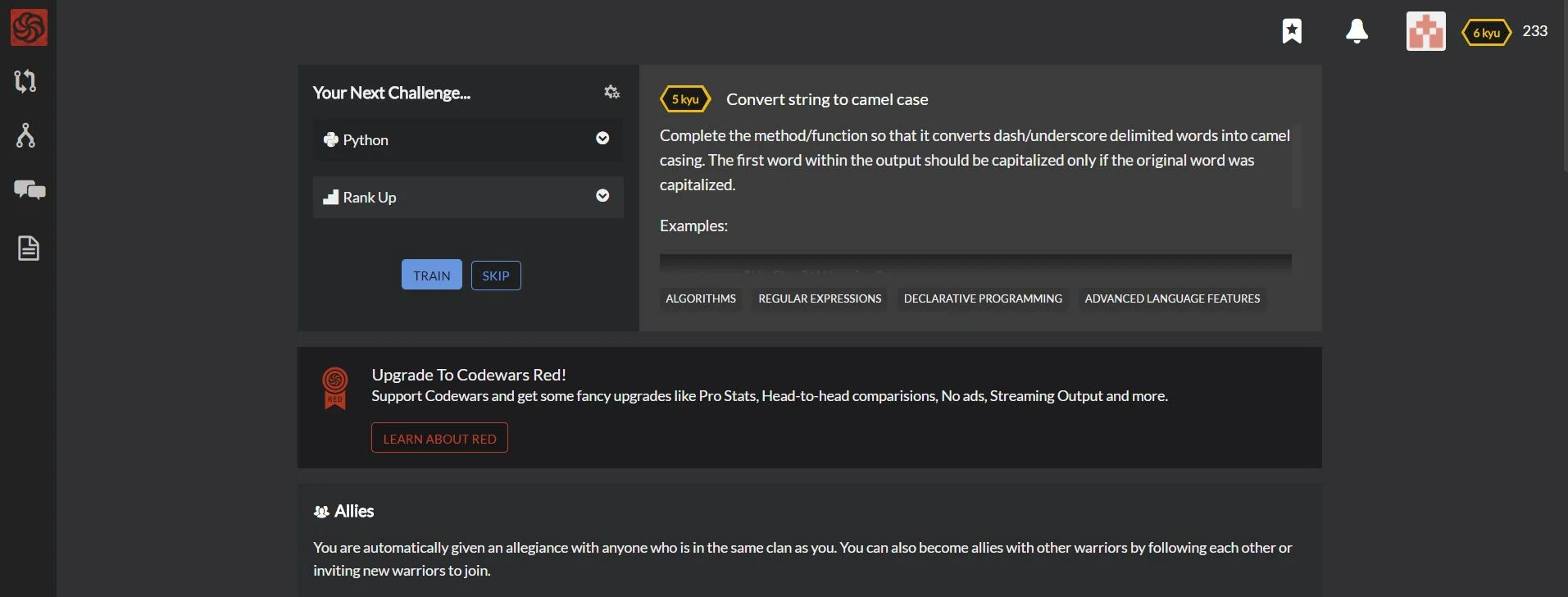Select the REGULAR EXPRESSIONS tag
The height and width of the screenshot is (597, 1568).
(x=820, y=298)
